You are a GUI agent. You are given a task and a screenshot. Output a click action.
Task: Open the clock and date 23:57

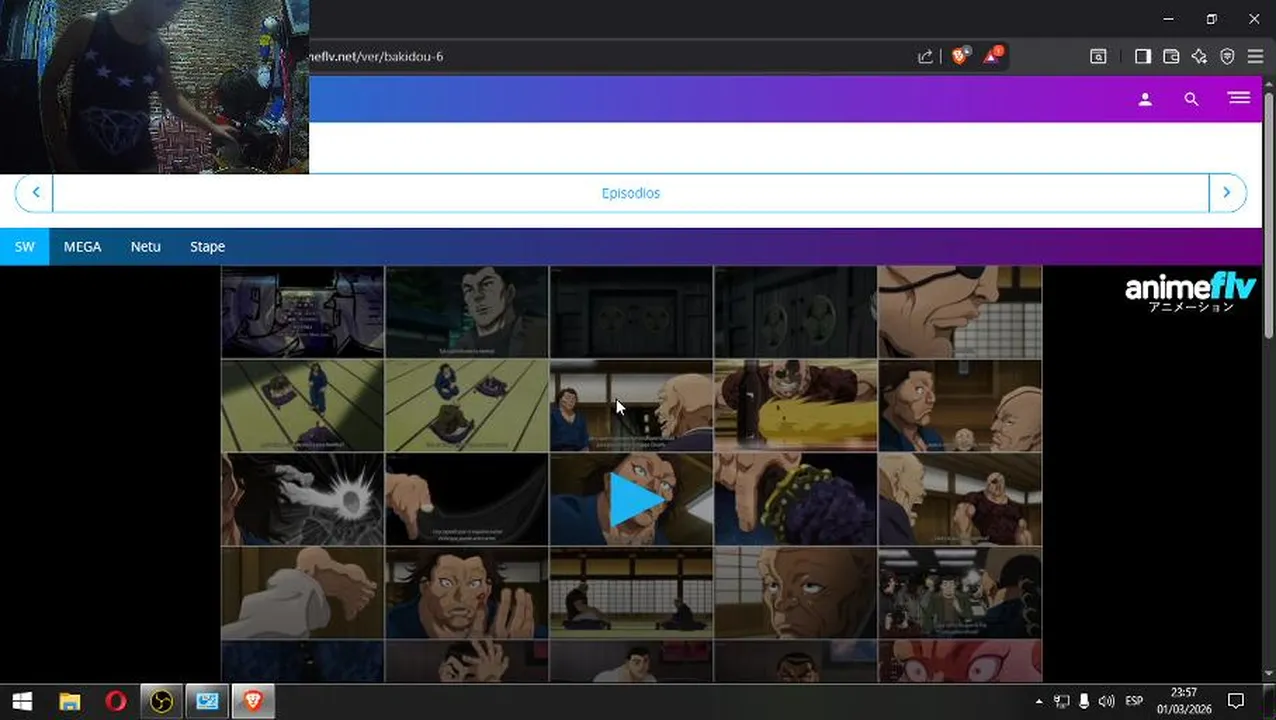point(1183,701)
